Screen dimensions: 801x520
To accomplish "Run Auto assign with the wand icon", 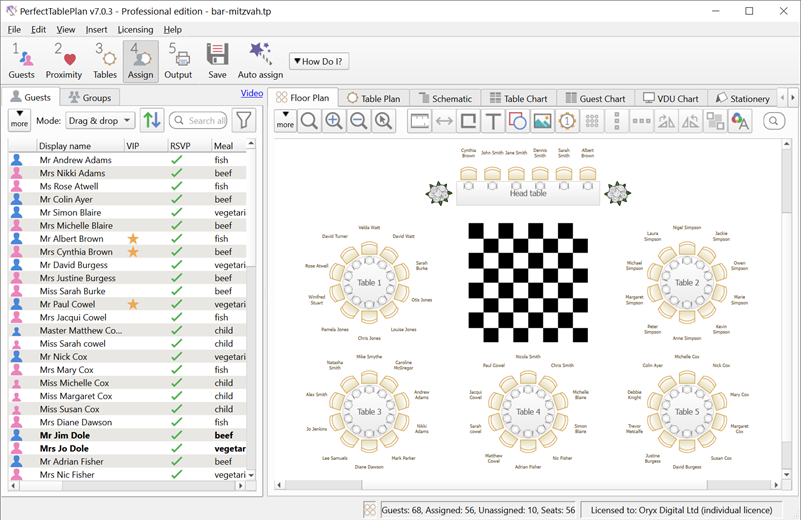I will point(261,61).
